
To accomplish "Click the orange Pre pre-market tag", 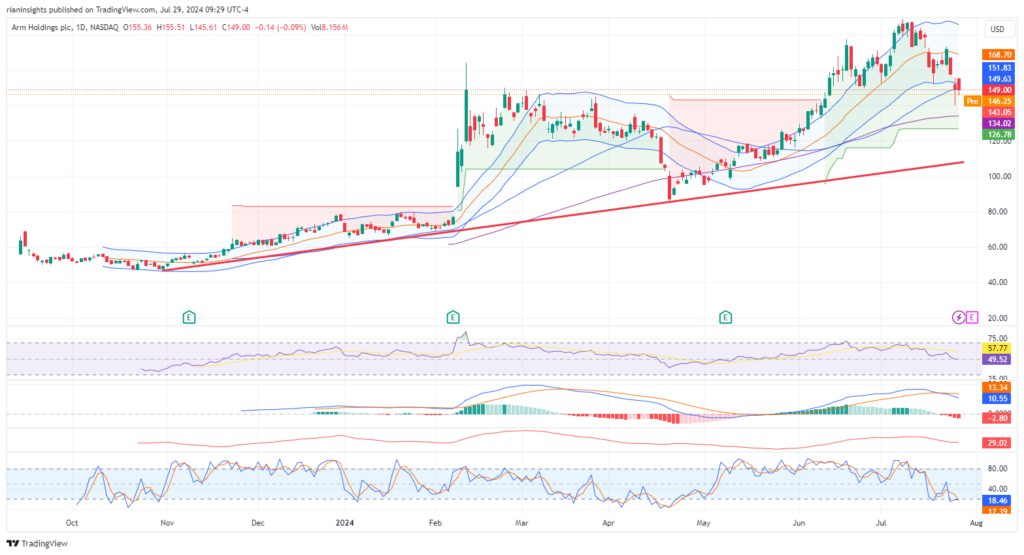I will click(x=972, y=101).
